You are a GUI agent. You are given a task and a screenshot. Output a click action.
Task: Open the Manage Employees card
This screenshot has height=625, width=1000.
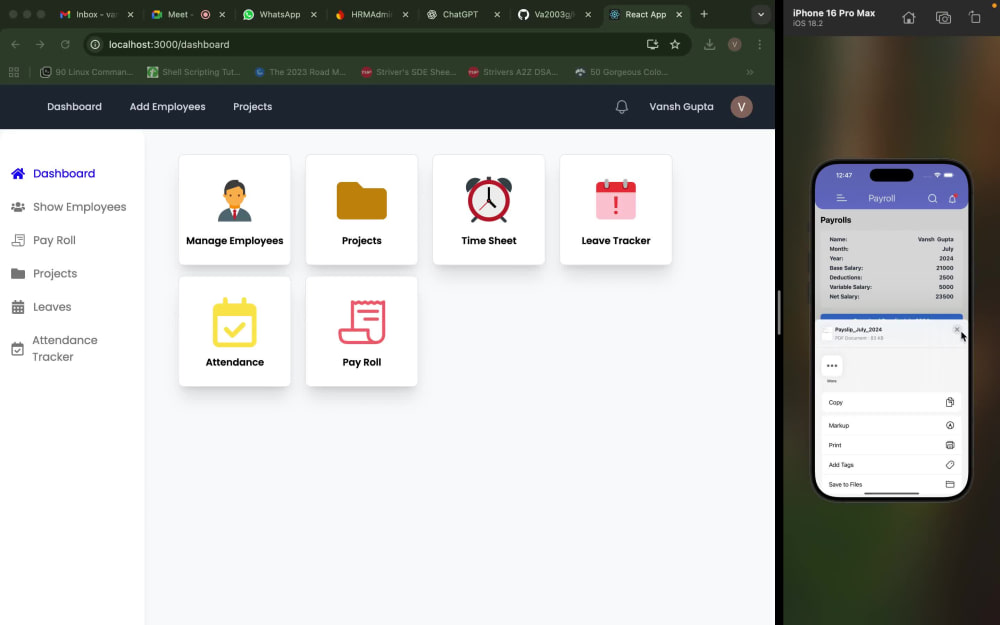(x=234, y=209)
